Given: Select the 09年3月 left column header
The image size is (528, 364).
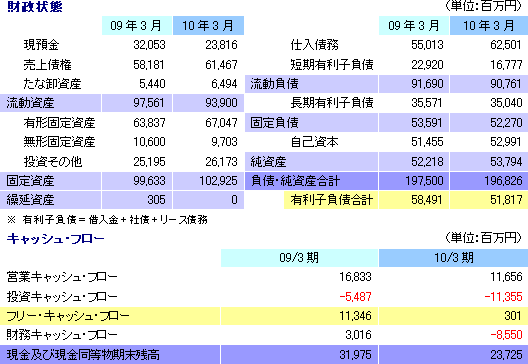Looking at the screenshot, I should 137,26.
